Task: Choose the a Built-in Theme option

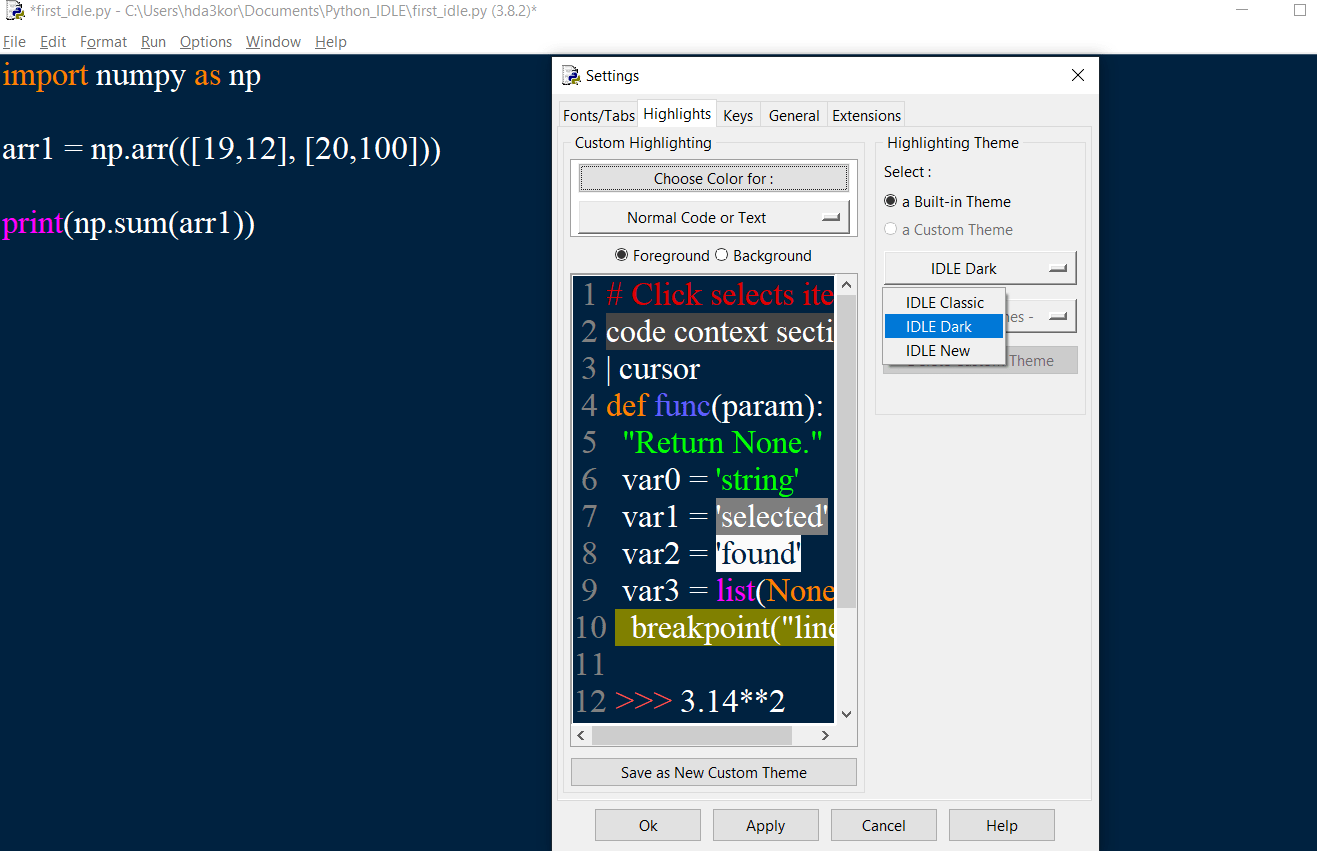Action: tap(947, 202)
